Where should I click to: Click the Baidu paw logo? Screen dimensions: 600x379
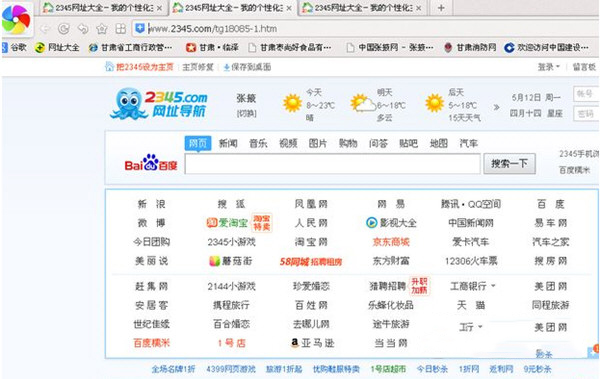[x=151, y=163]
